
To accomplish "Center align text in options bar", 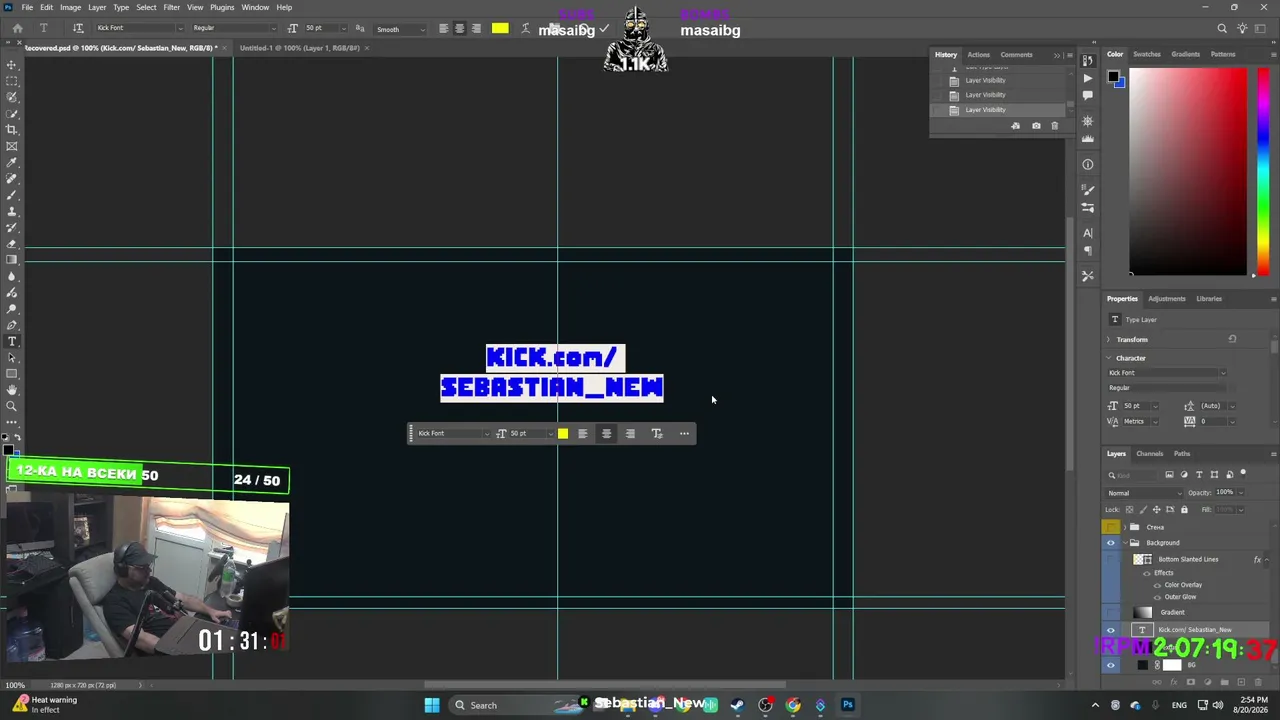I will point(460,28).
